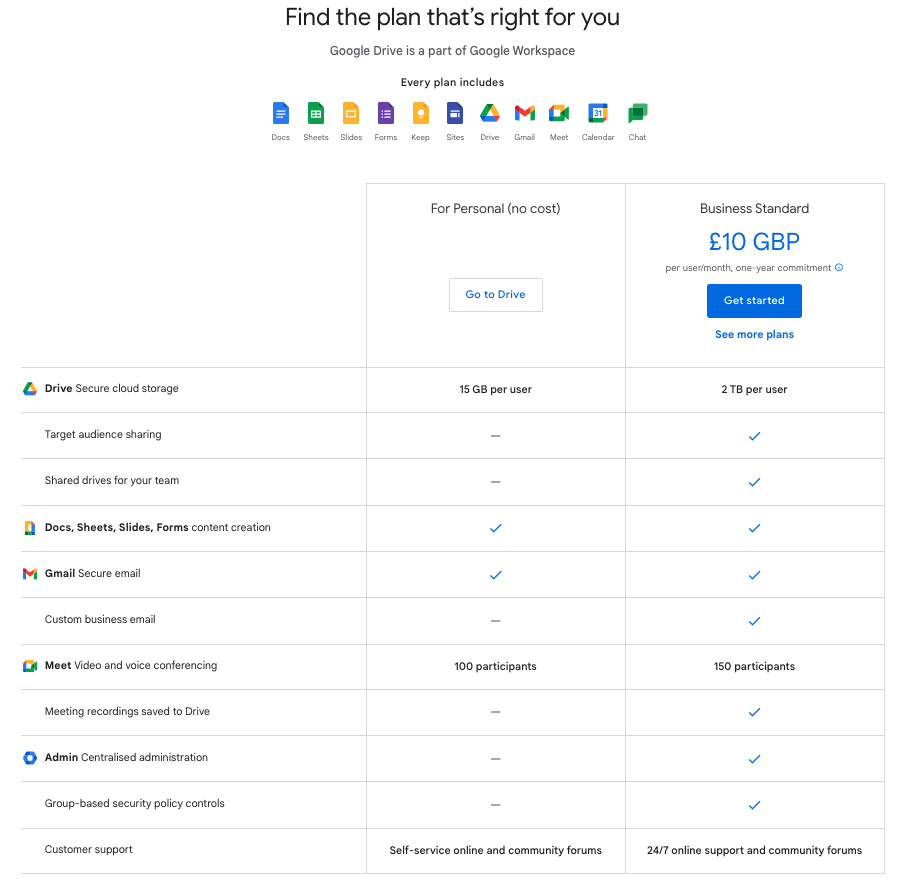Click Business Standard checkmark for Docs content creation
This screenshot has height=880, width=898.
point(755,528)
